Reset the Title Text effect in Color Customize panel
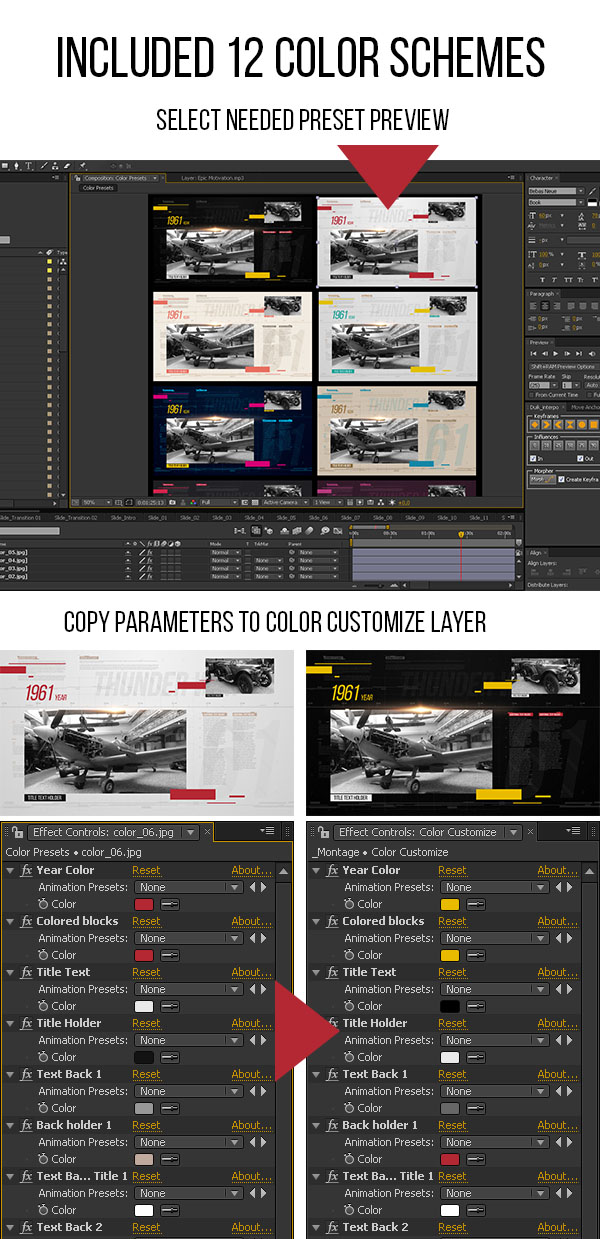Image resolution: width=600 pixels, height=1239 pixels. (x=452, y=972)
